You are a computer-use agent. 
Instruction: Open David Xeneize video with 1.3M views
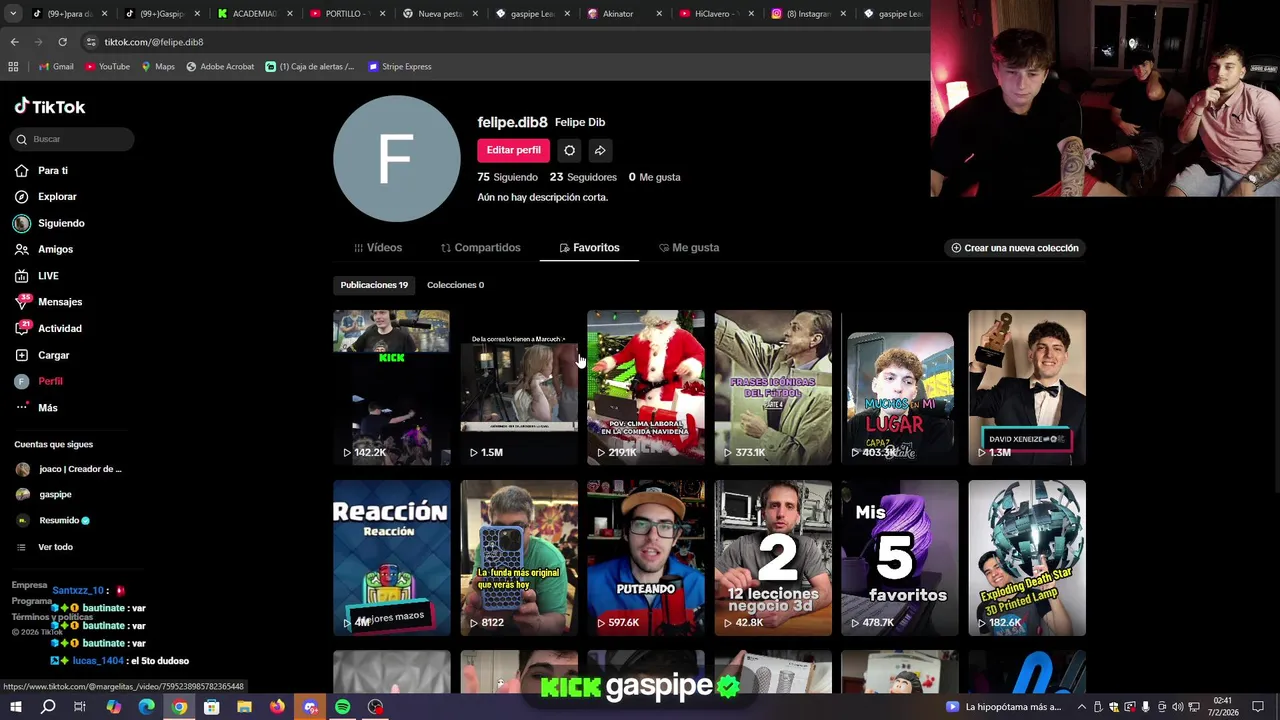point(1026,388)
